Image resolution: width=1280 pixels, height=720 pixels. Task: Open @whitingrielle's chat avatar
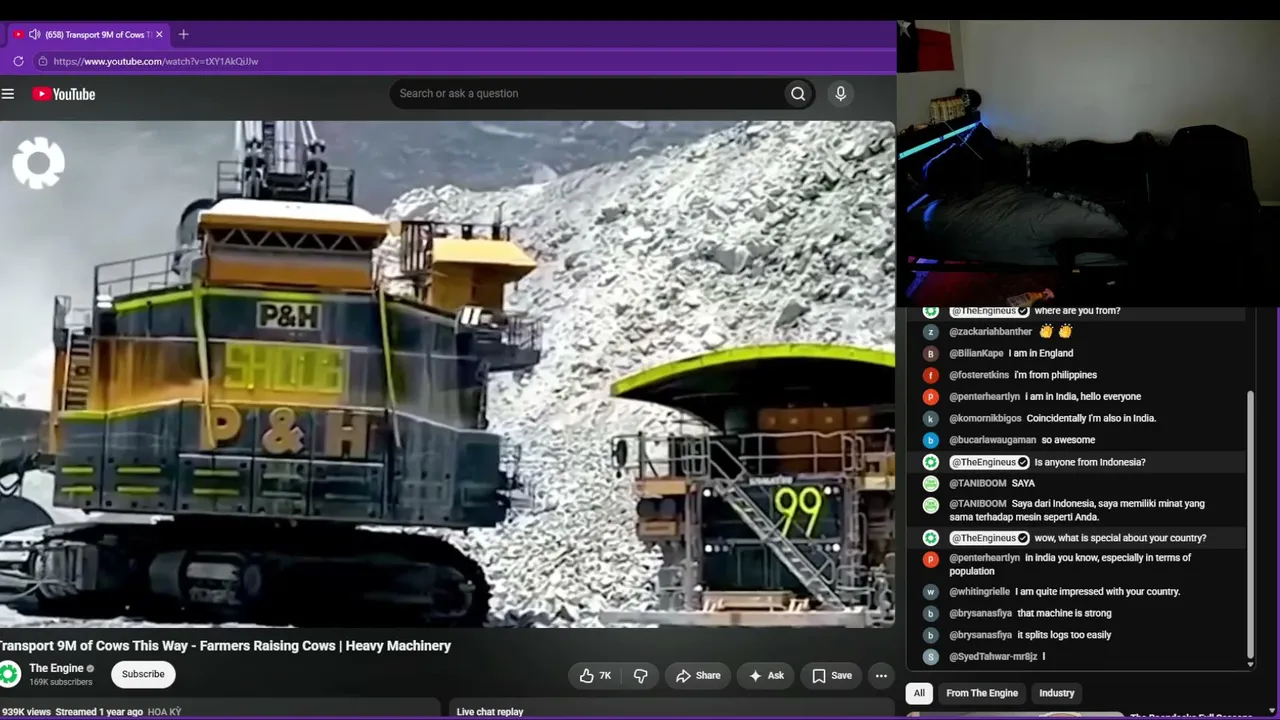point(931,592)
